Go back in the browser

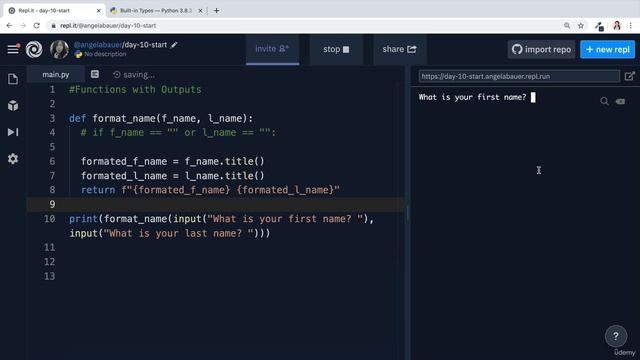coord(9,25)
